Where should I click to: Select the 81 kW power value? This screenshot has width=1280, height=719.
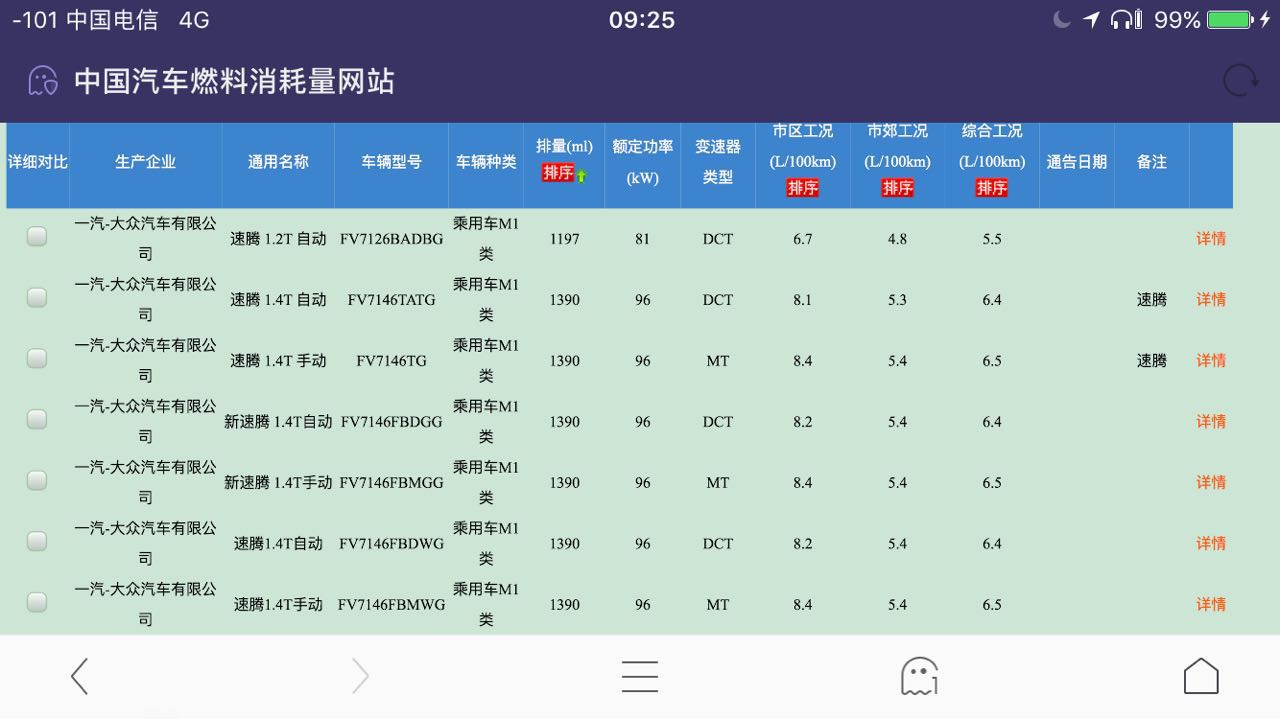[x=643, y=239]
